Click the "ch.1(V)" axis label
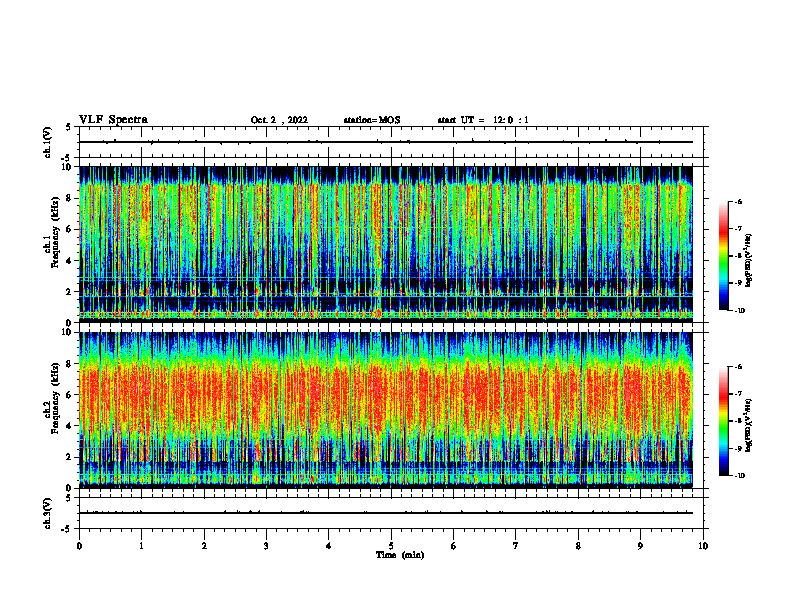Screen dimensions: 792x612 pyautogui.click(x=48, y=142)
